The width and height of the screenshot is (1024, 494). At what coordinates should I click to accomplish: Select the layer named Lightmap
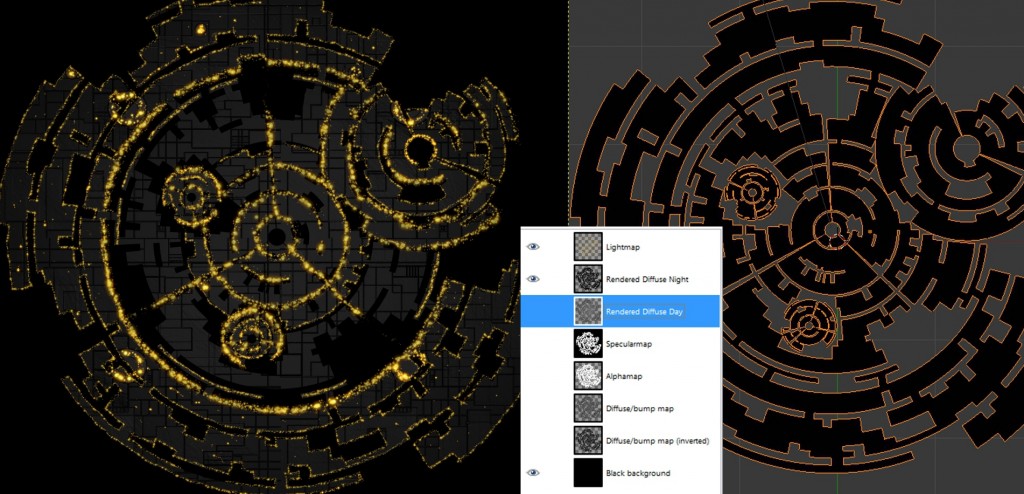pos(622,247)
